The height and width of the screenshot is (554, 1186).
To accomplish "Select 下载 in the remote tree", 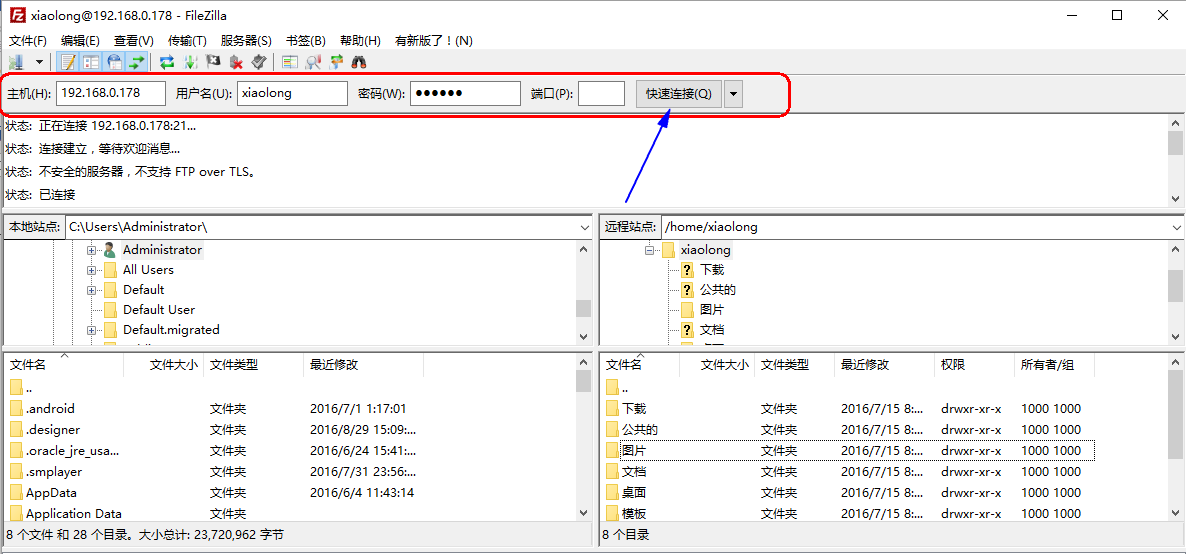I will coord(712,269).
